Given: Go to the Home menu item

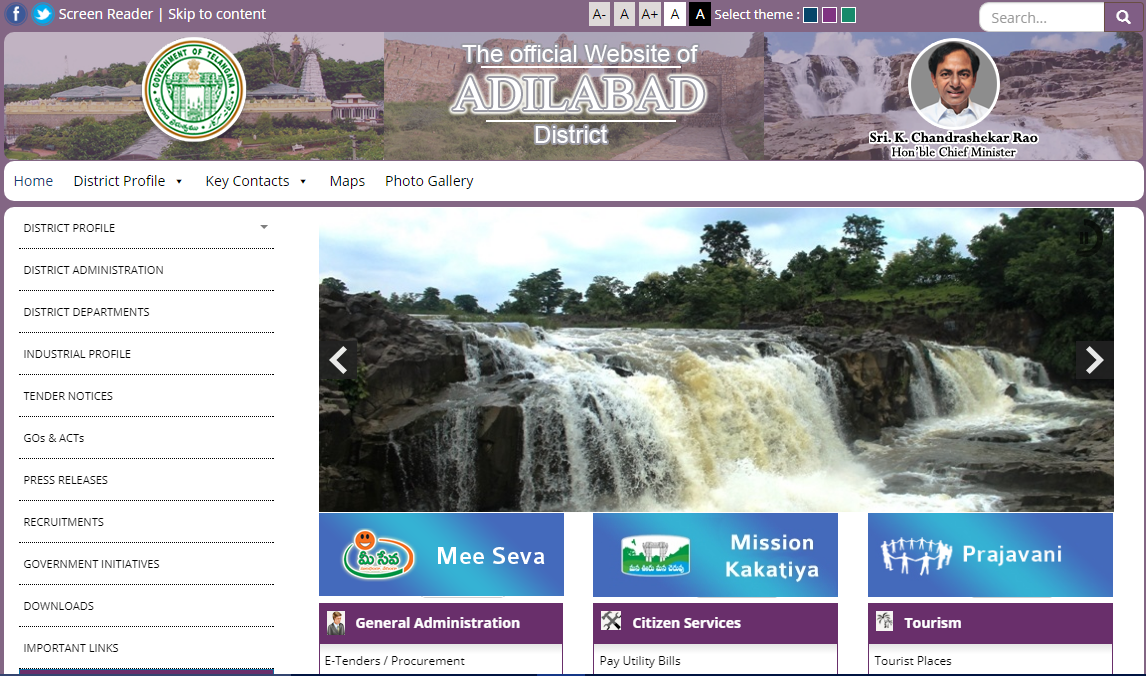Looking at the screenshot, I should 33,181.
